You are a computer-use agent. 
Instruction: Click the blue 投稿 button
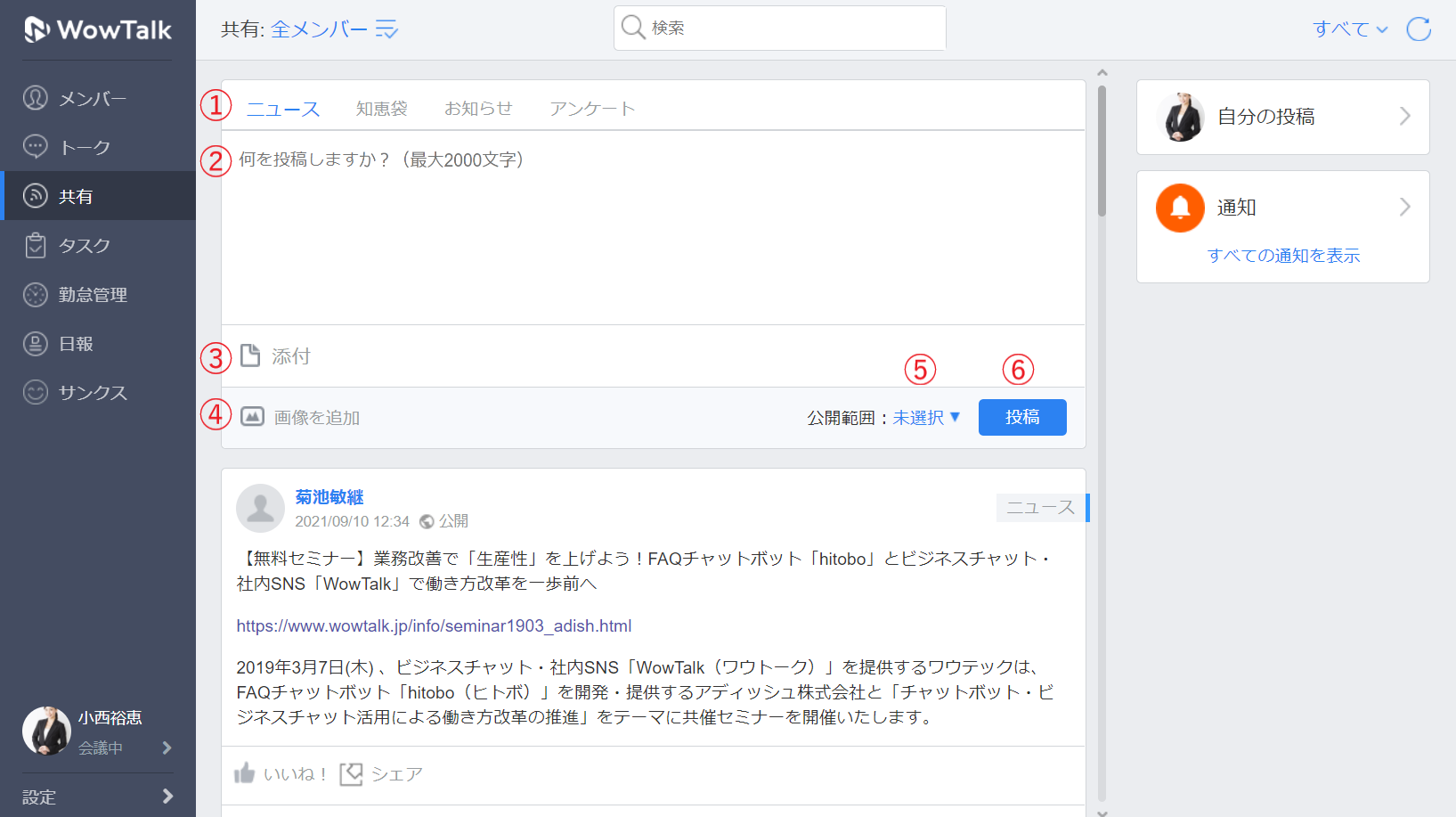(1022, 417)
